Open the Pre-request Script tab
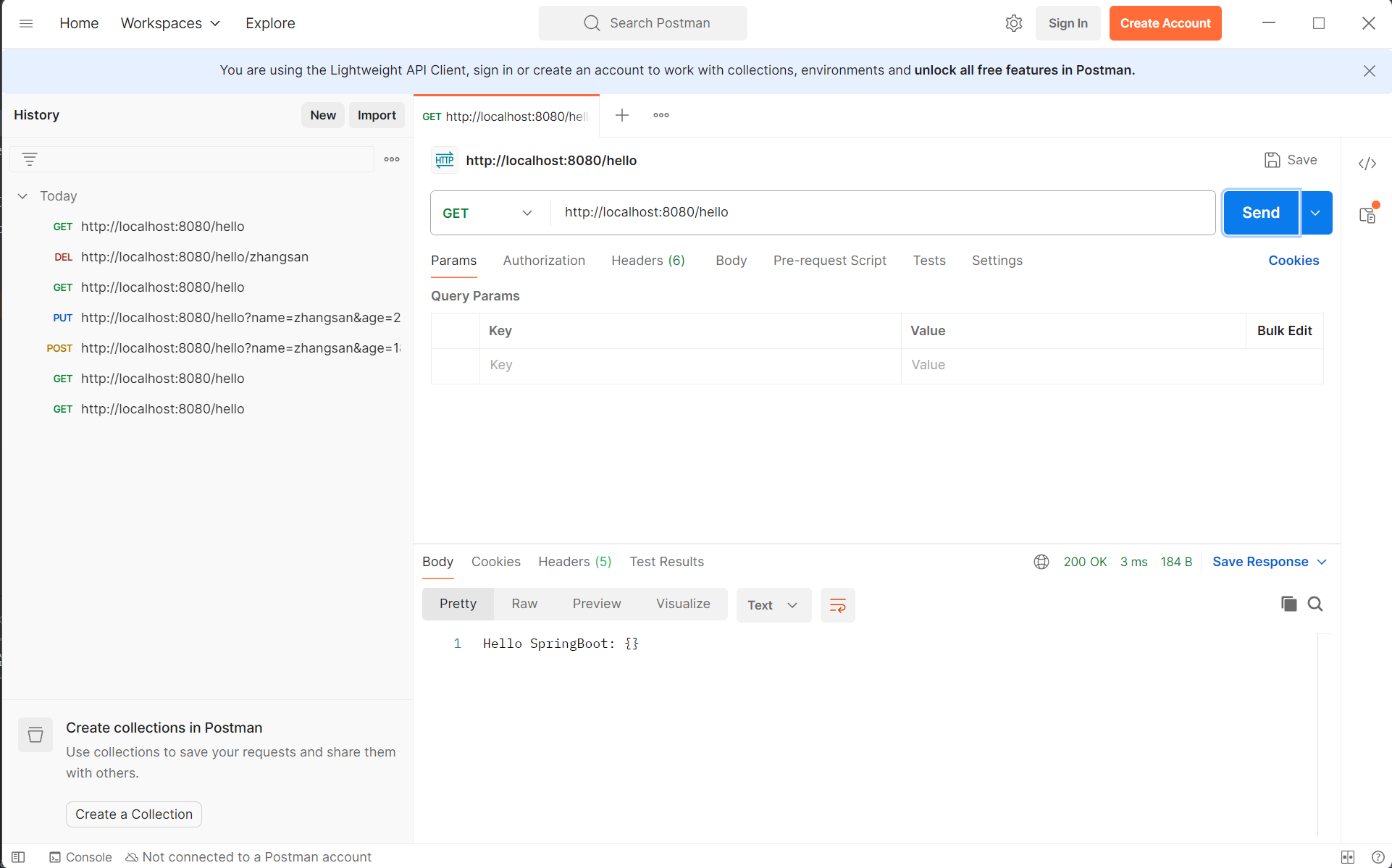 click(830, 261)
